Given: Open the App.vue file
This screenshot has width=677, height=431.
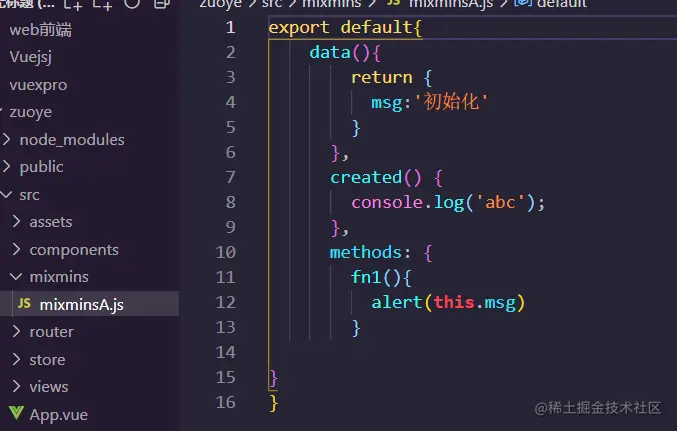Looking at the screenshot, I should [59, 415].
